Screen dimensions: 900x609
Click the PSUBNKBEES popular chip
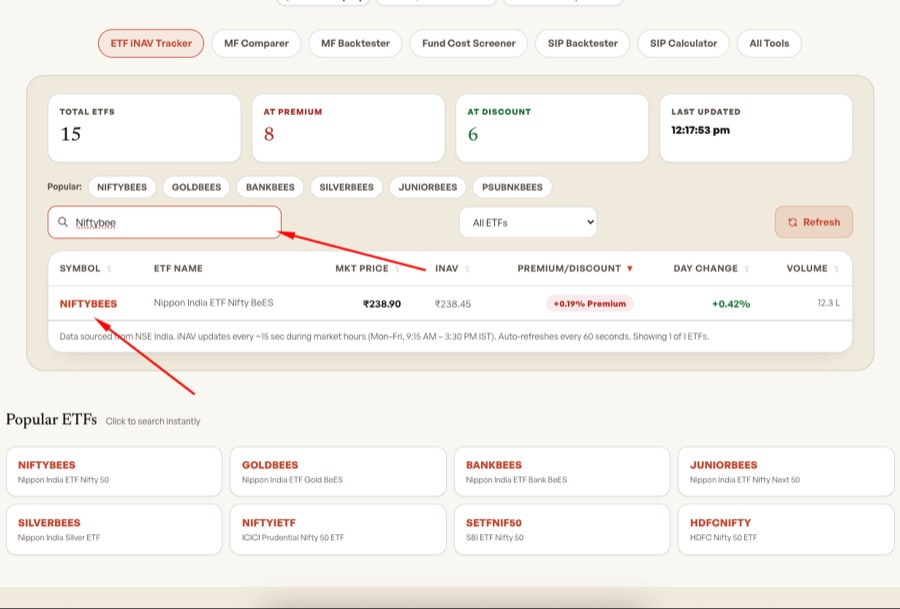[x=512, y=187]
